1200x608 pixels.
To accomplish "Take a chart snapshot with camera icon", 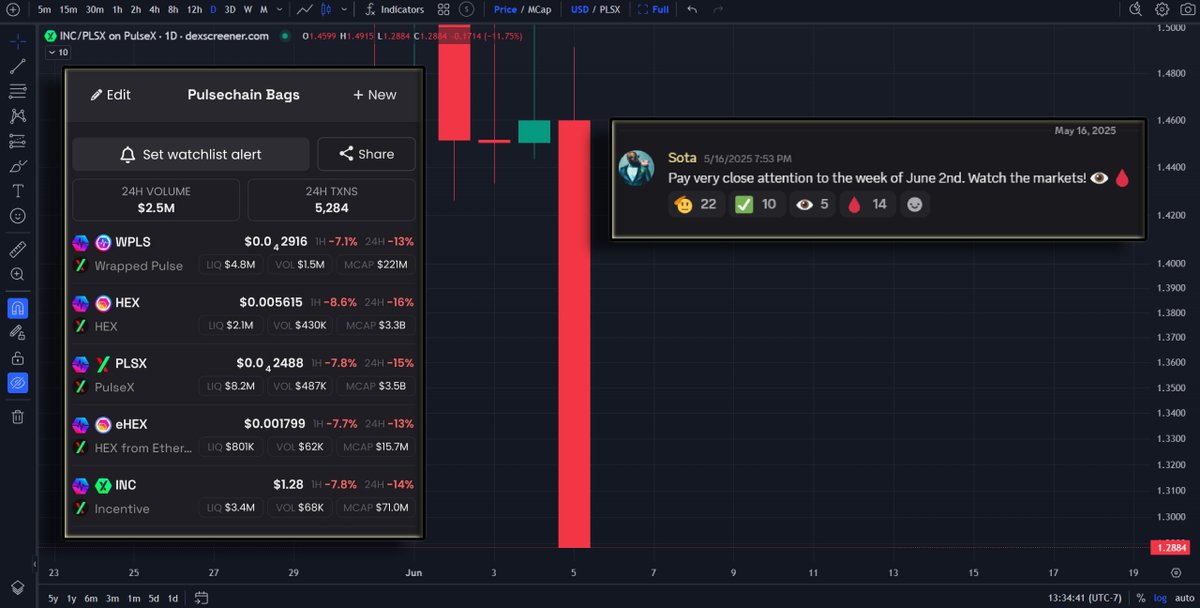I will click(1187, 9).
